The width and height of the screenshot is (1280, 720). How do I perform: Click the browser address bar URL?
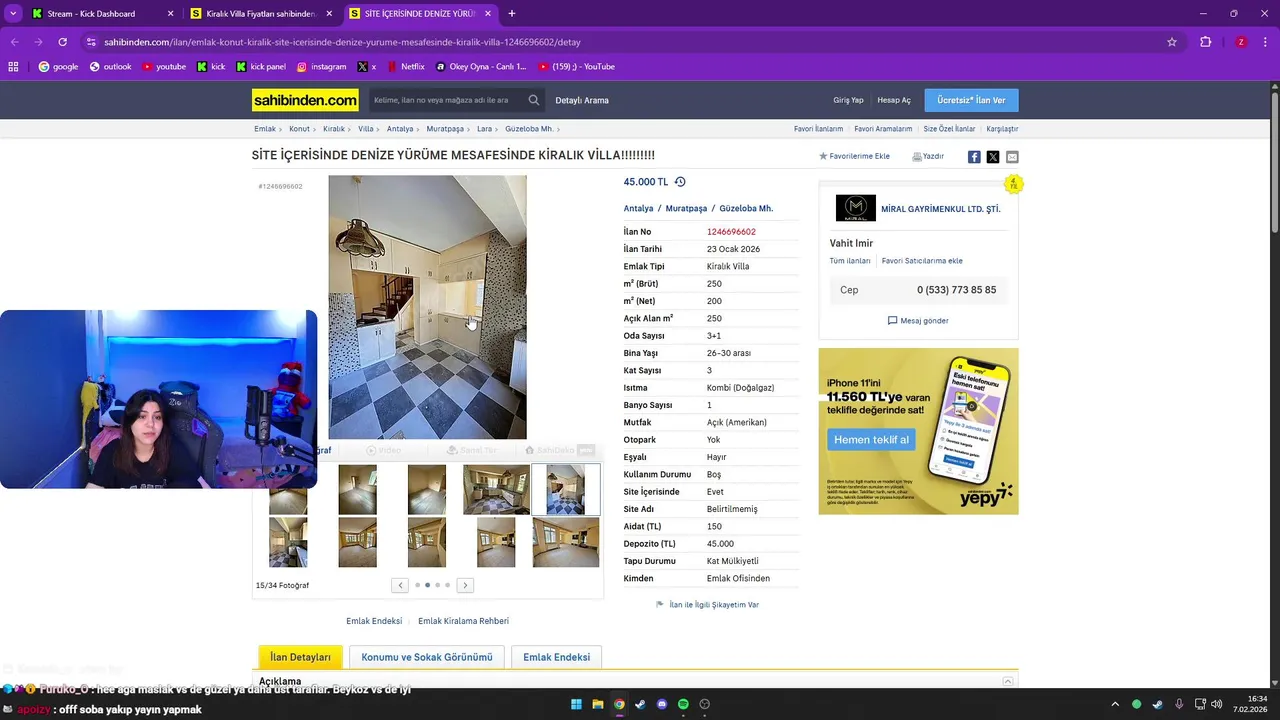coord(342,42)
